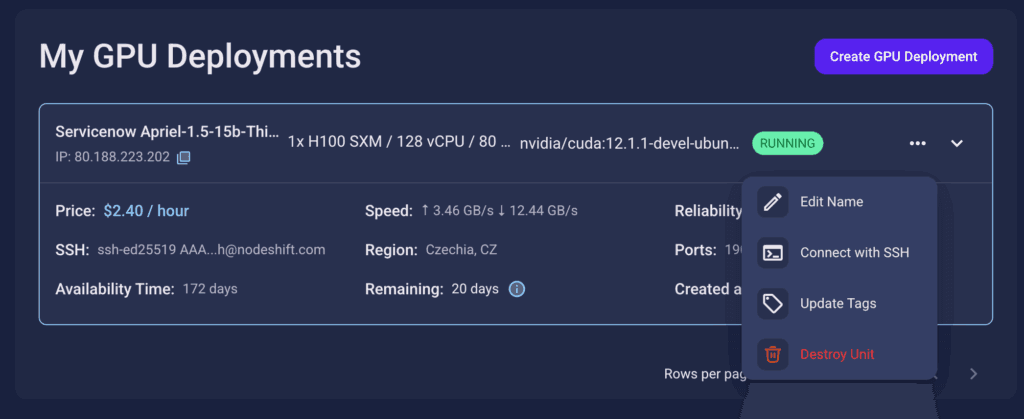
Task: Click the tag icon for Update Tags
Action: (x=772, y=303)
